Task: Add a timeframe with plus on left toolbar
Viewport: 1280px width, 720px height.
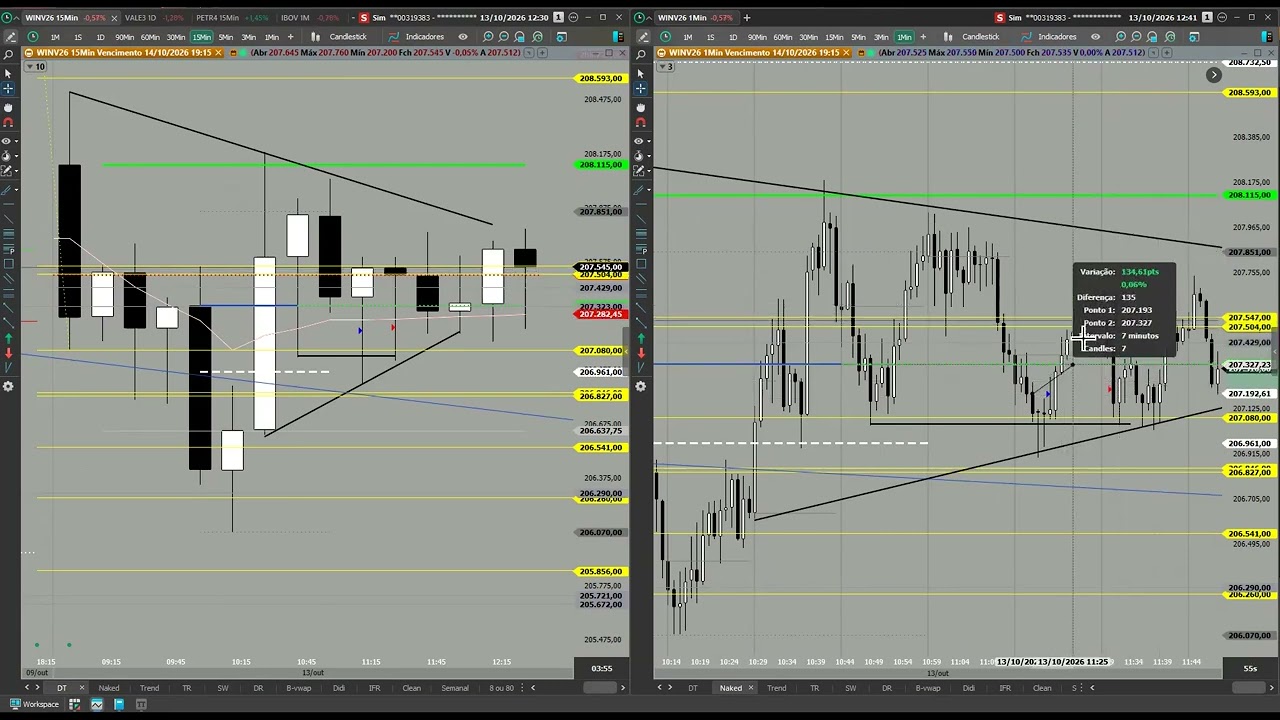Action: coord(291,37)
